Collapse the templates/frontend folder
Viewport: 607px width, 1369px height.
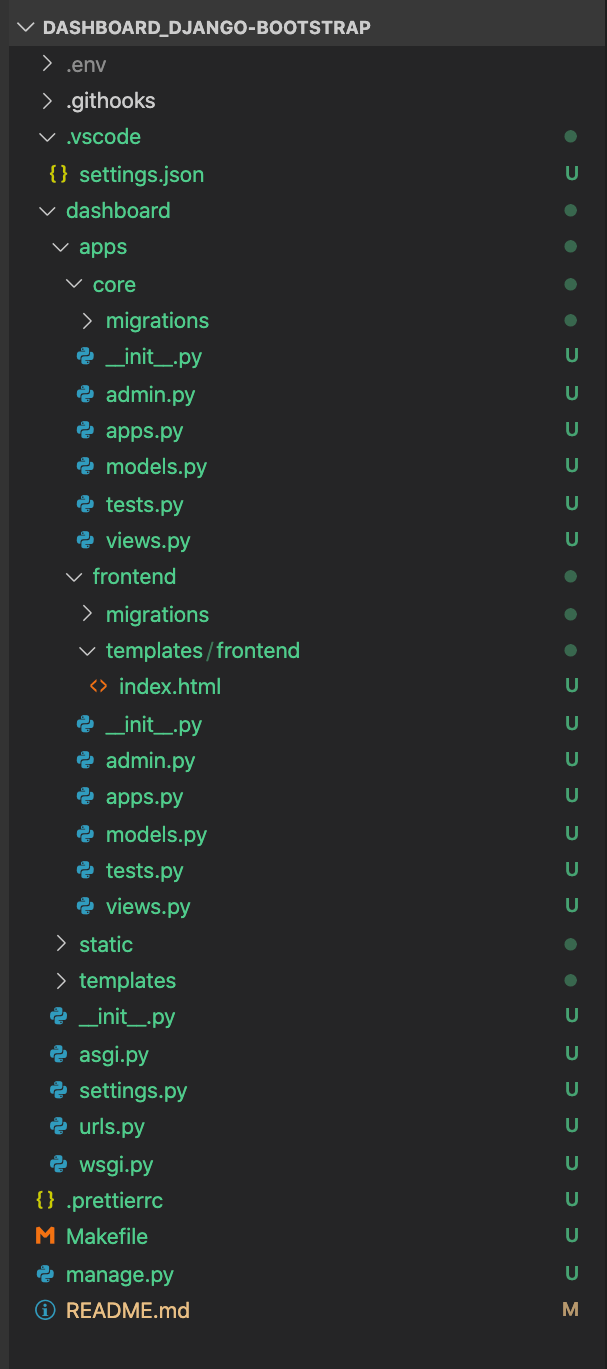87,651
